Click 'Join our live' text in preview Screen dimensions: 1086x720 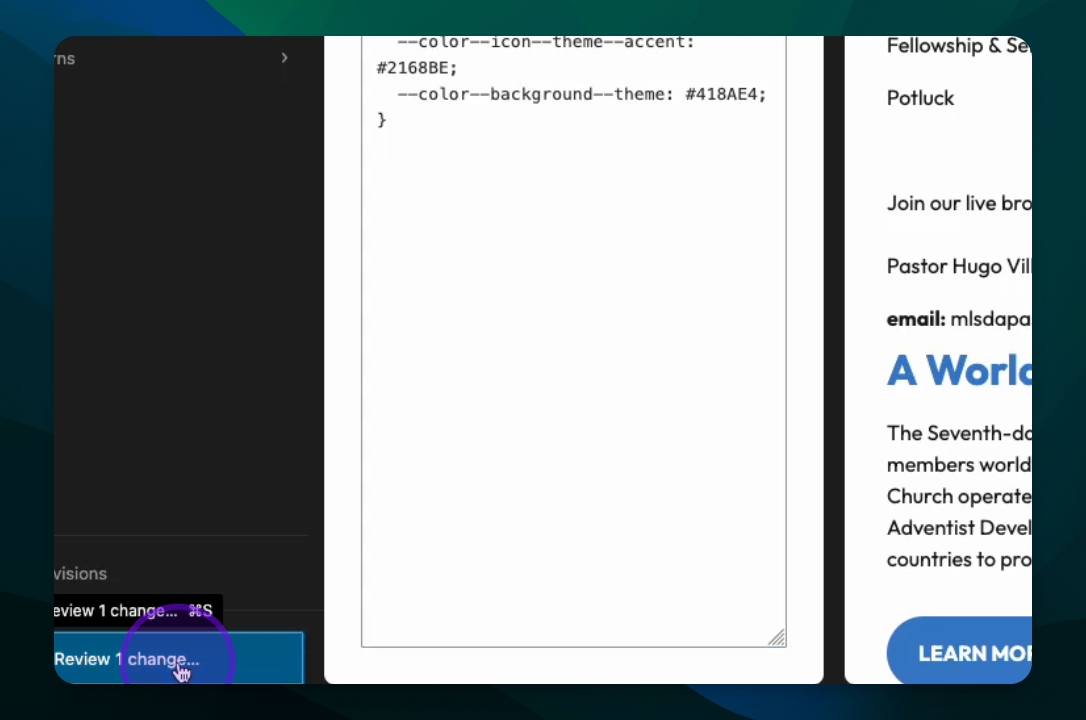click(x=959, y=203)
